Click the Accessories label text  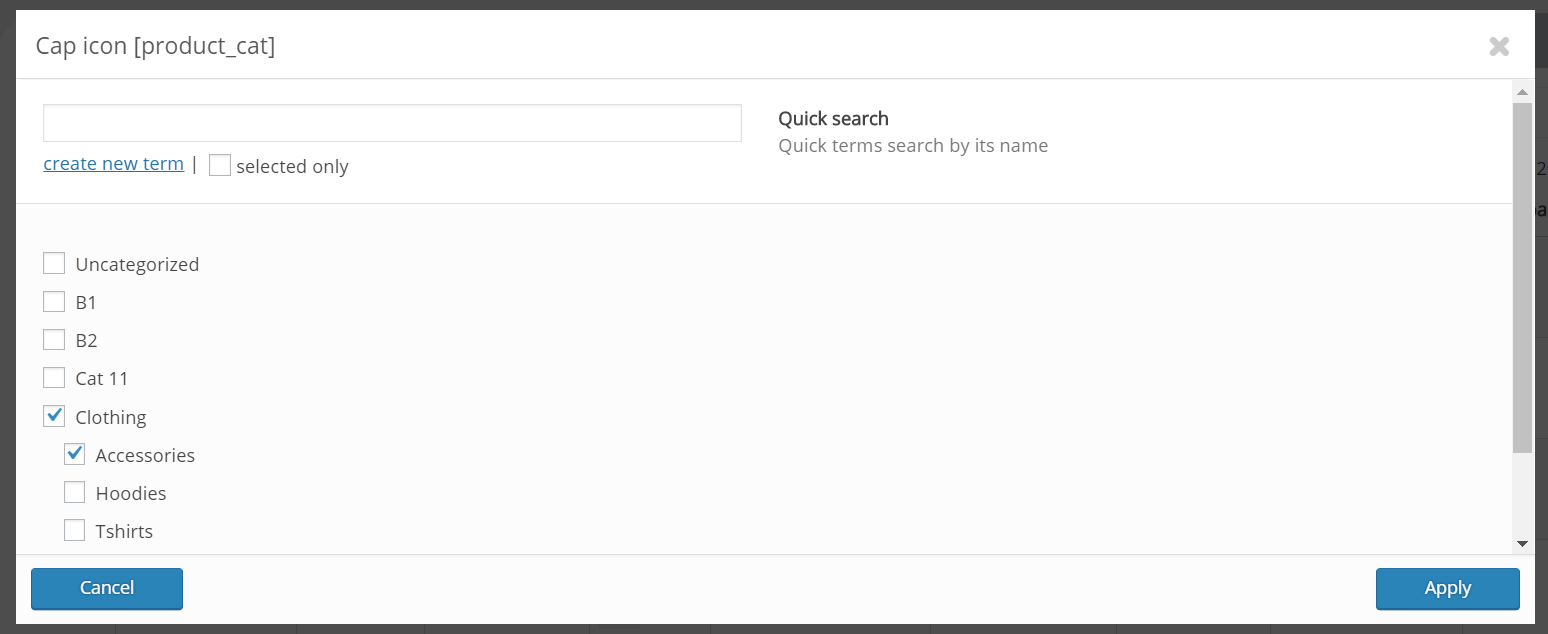(x=145, y=455)
